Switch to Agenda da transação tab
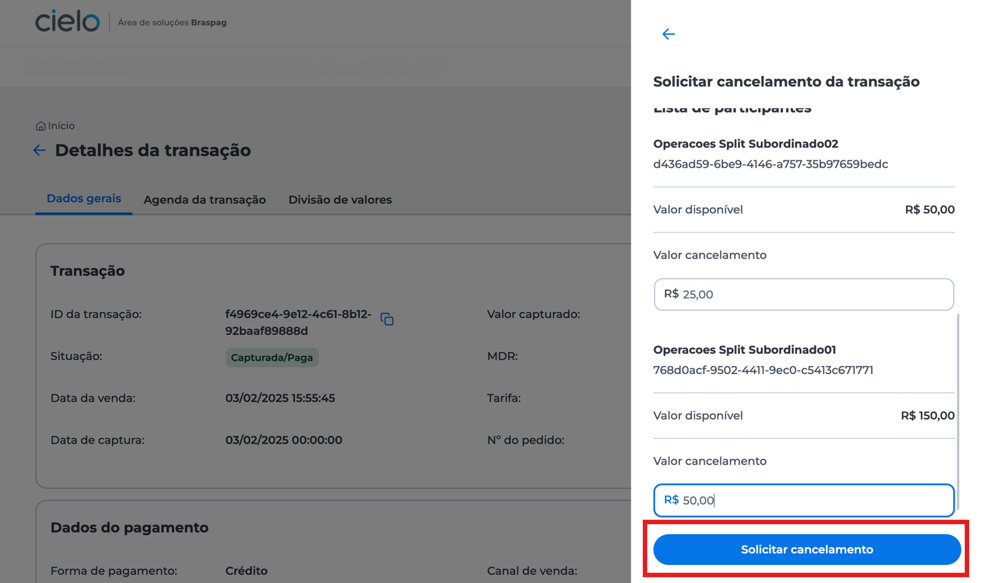Viewport: 988px width, 583px height. coord(205,200)
